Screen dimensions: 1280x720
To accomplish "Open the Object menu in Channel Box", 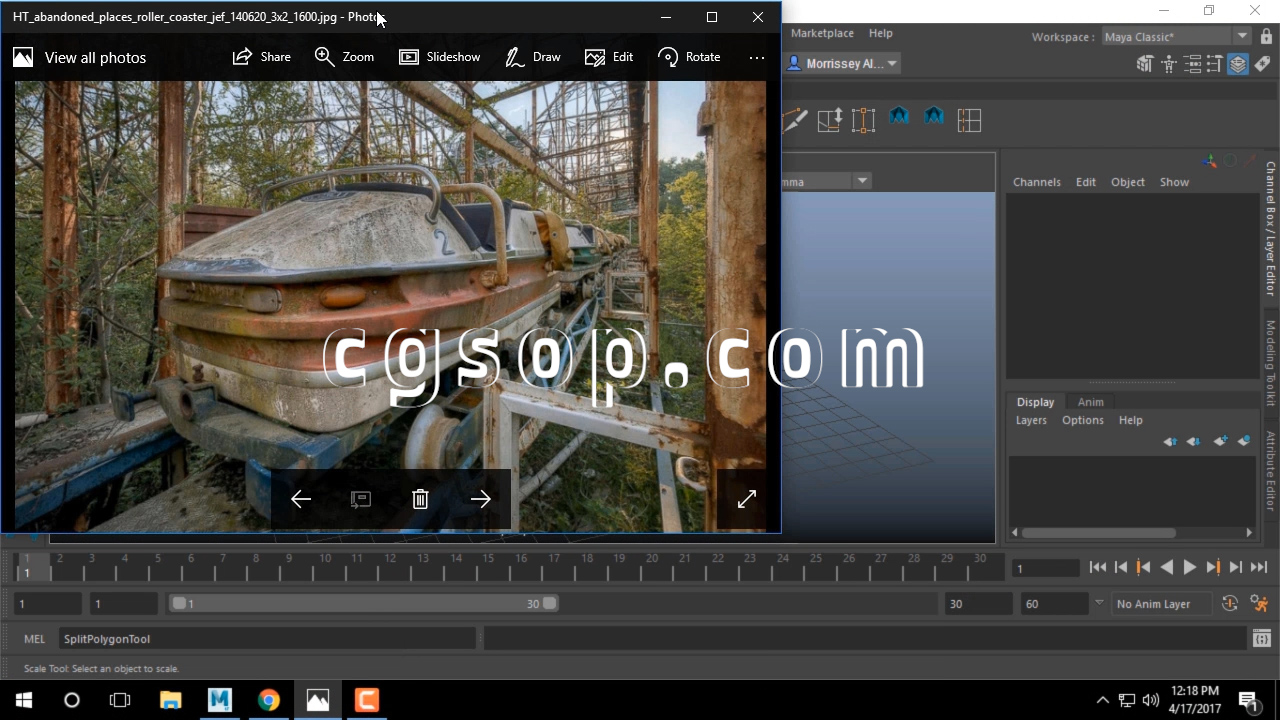I will 1128,182.
